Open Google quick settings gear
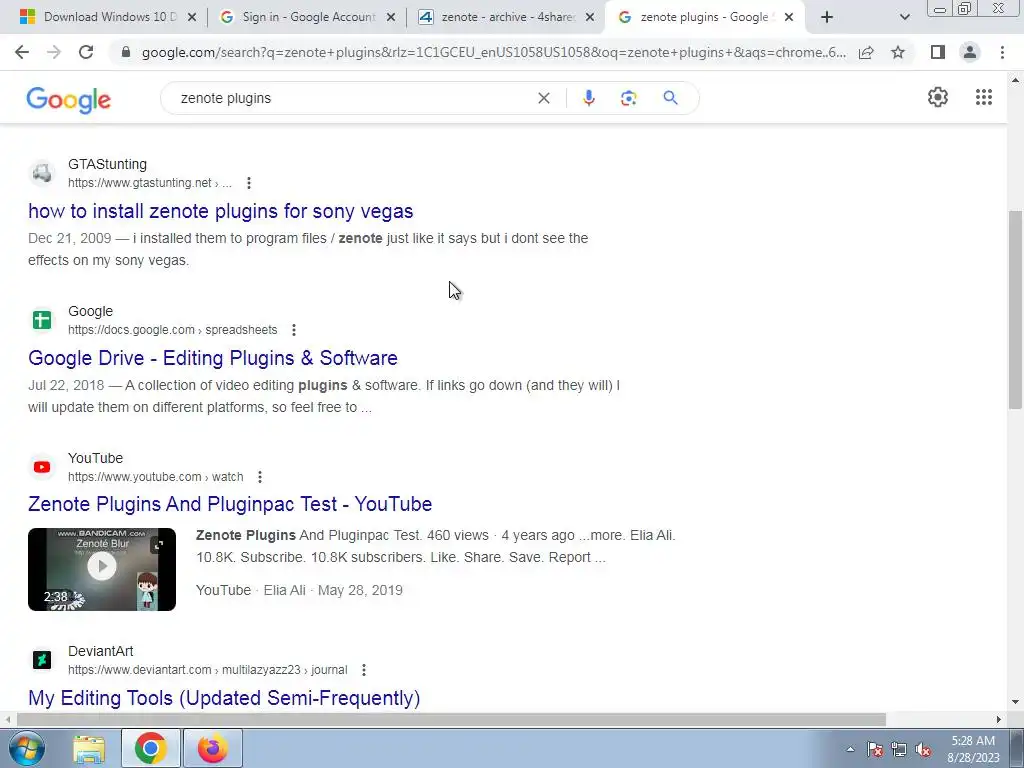This screenshot has height=768, width=1024. click(938, 97)
